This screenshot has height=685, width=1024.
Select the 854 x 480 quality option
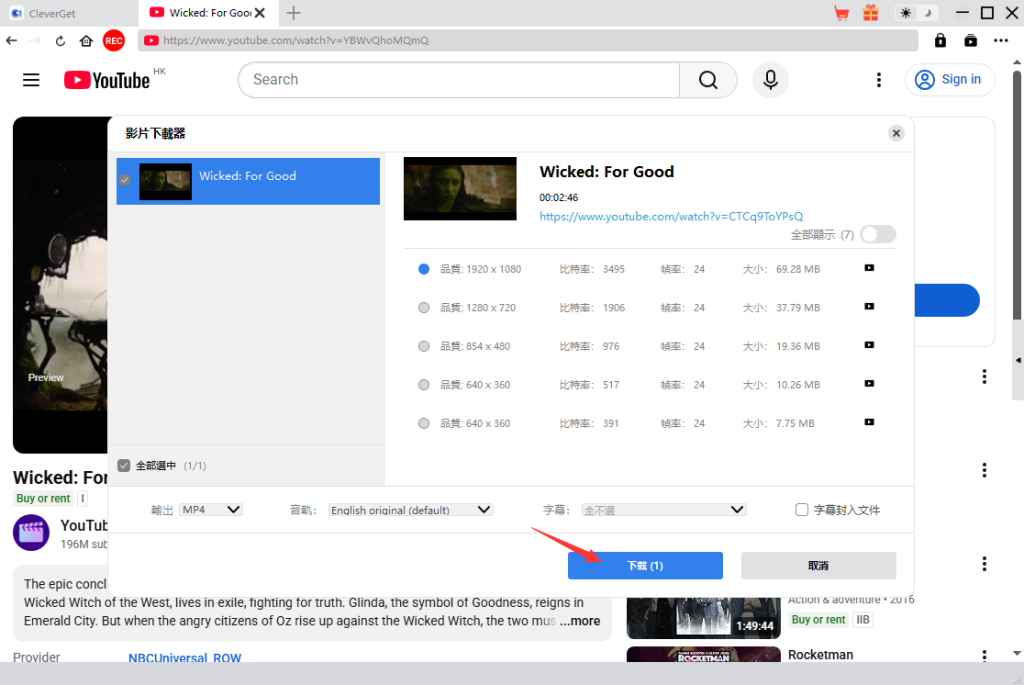[424, 346]
